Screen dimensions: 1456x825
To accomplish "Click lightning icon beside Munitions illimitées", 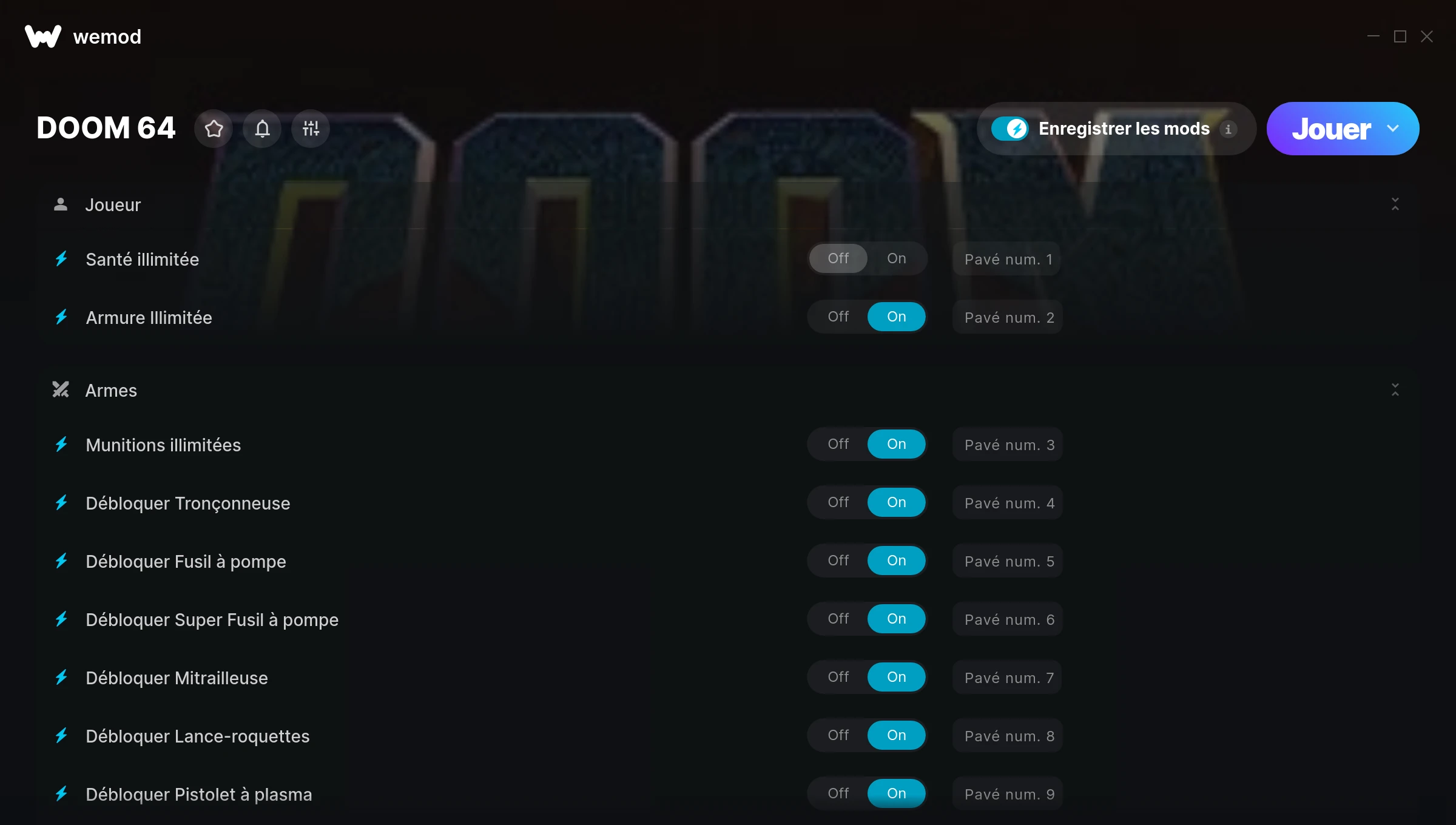I will (x=61, y=445).
